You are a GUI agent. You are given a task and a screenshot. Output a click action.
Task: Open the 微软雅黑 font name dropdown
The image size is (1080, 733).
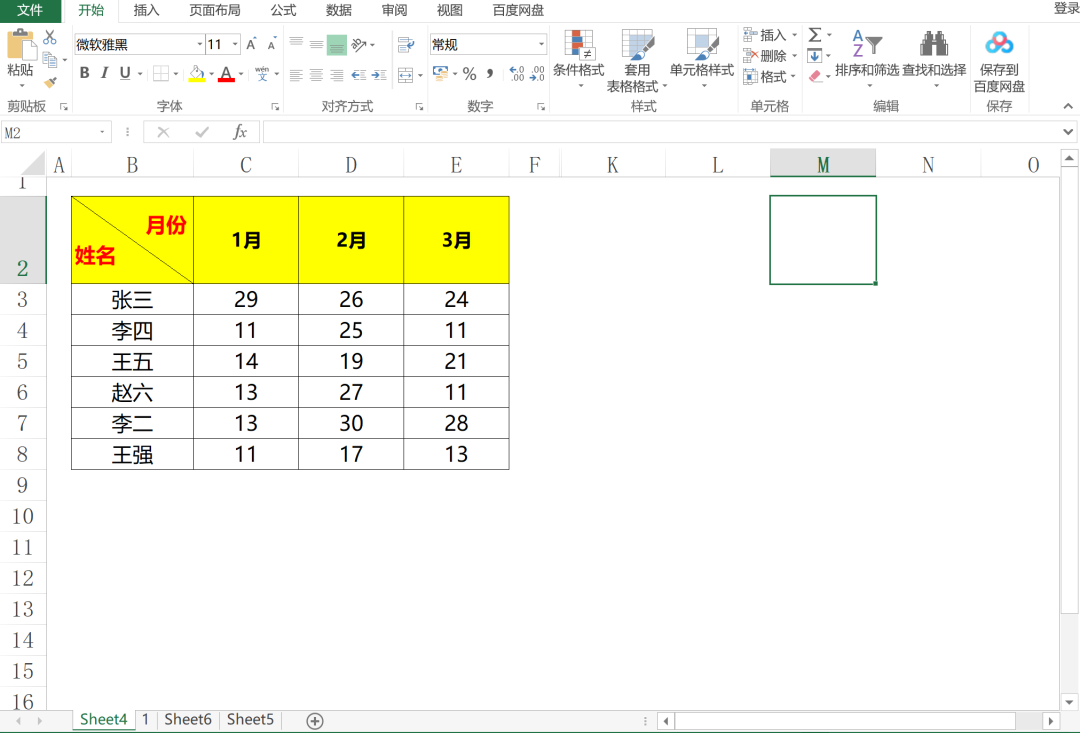(x=200, y=45)
